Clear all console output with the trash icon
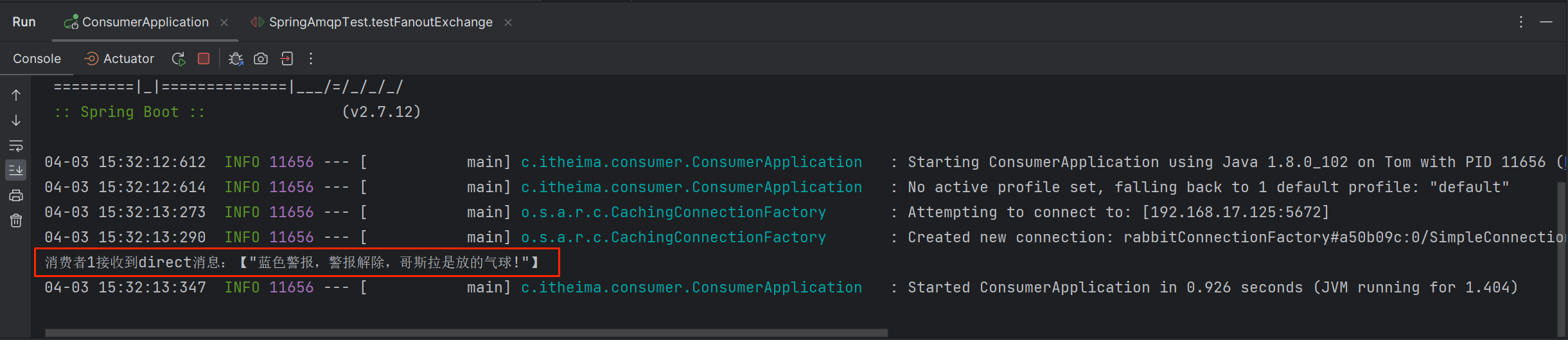This screenshot has height=340, width=1568. point(16,220)
